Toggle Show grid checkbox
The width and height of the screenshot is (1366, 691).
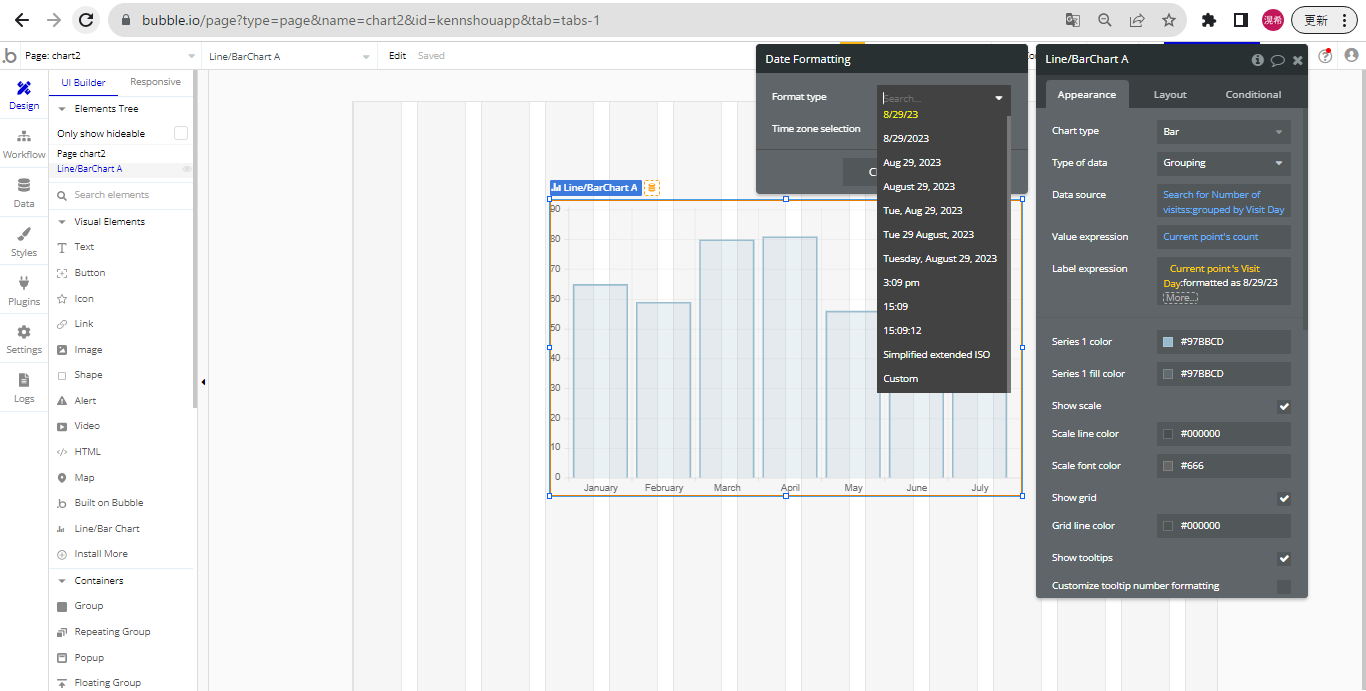coord(1284,498)
